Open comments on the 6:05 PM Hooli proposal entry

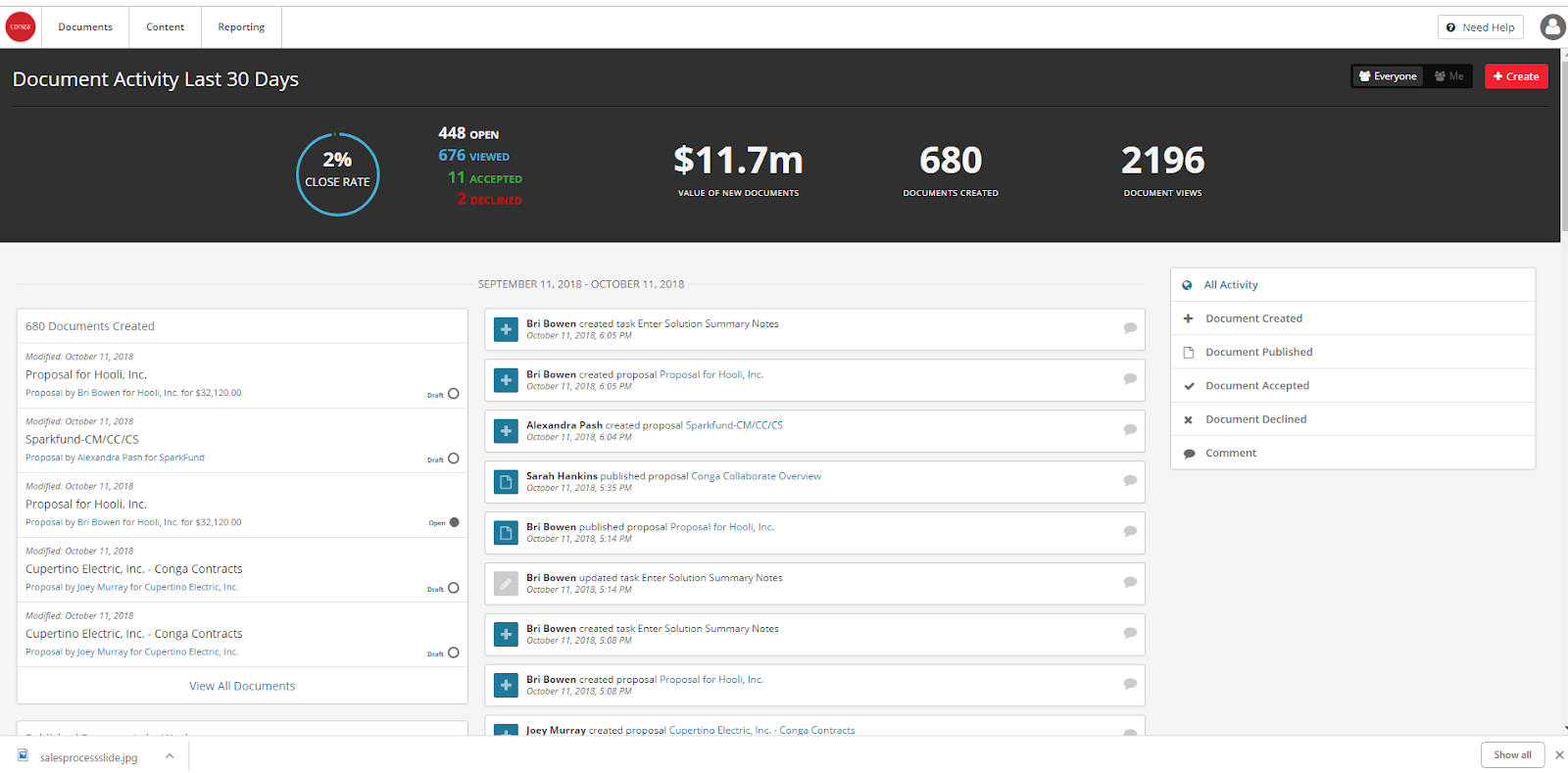[1130, 379]
